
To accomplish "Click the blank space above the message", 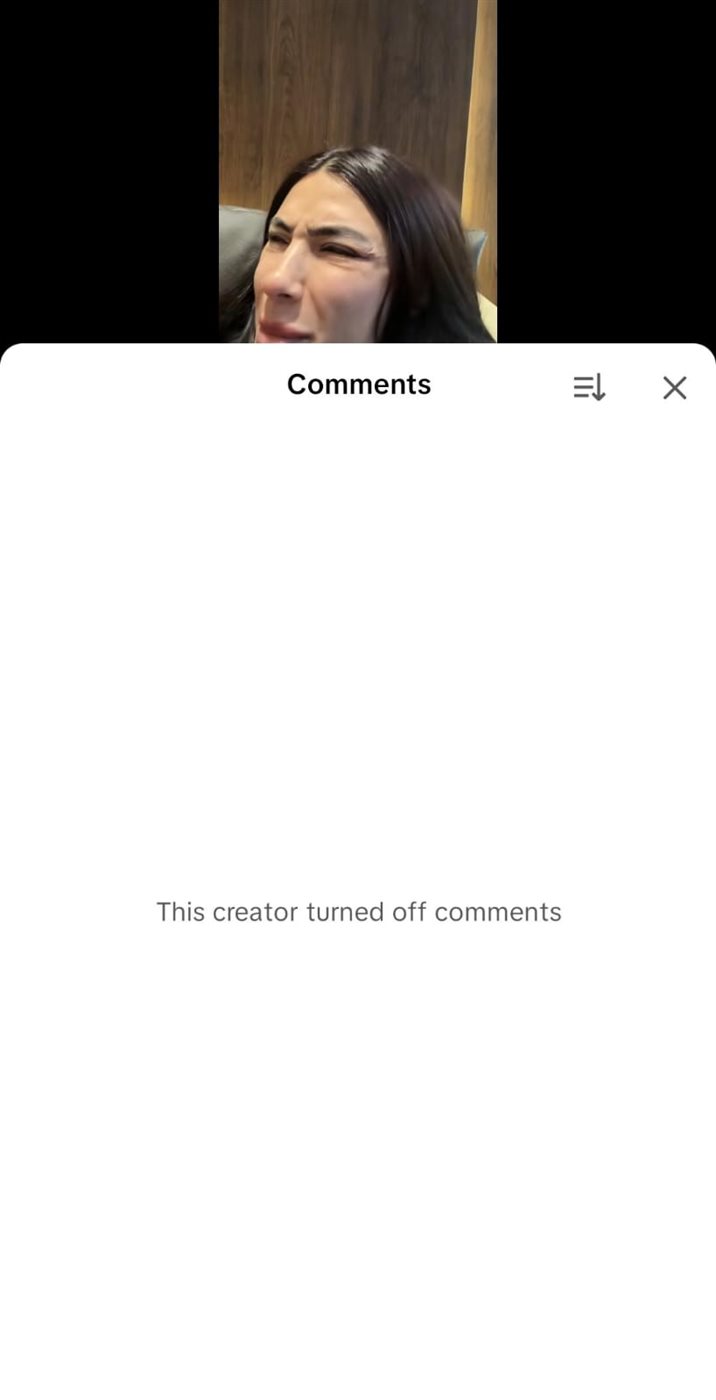I will pyautogui.click(x=358, y=650).
